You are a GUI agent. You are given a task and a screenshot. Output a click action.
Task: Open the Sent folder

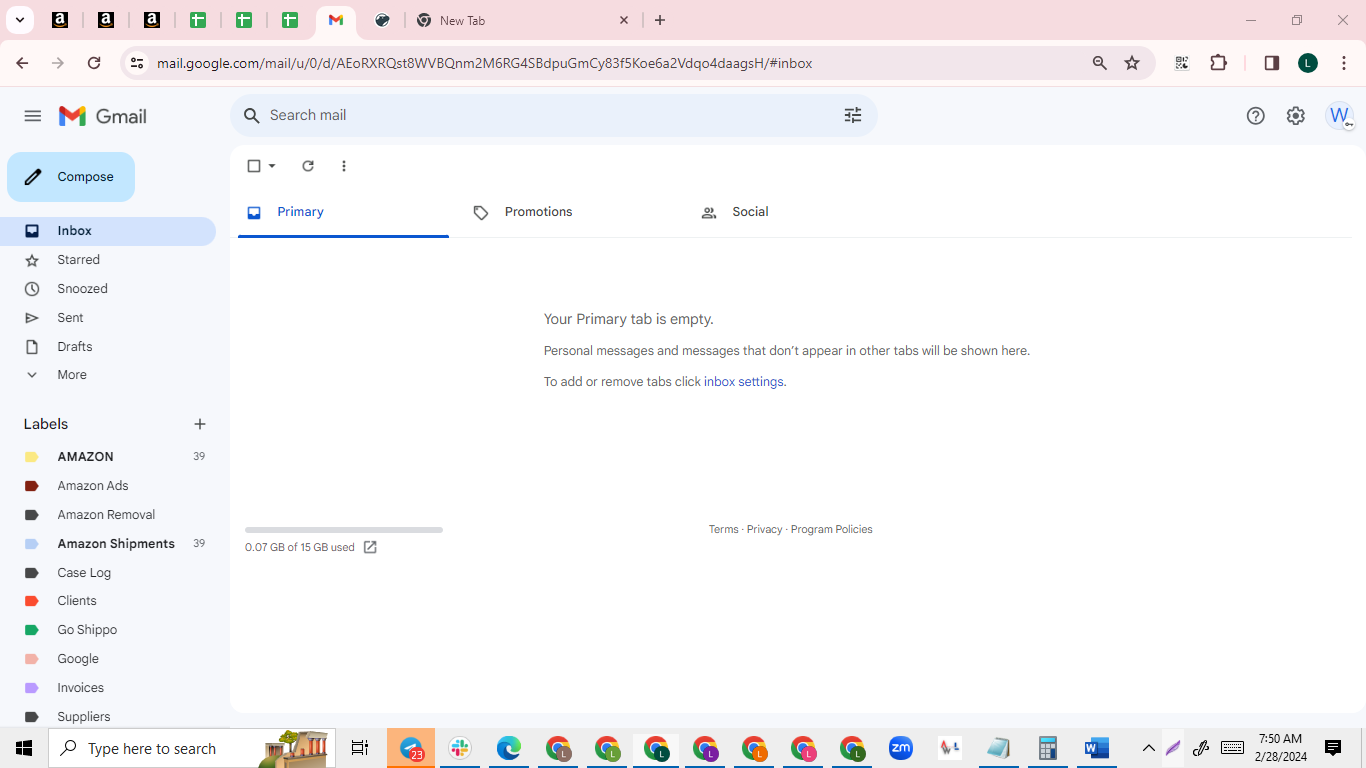click(x=108, y=318)
